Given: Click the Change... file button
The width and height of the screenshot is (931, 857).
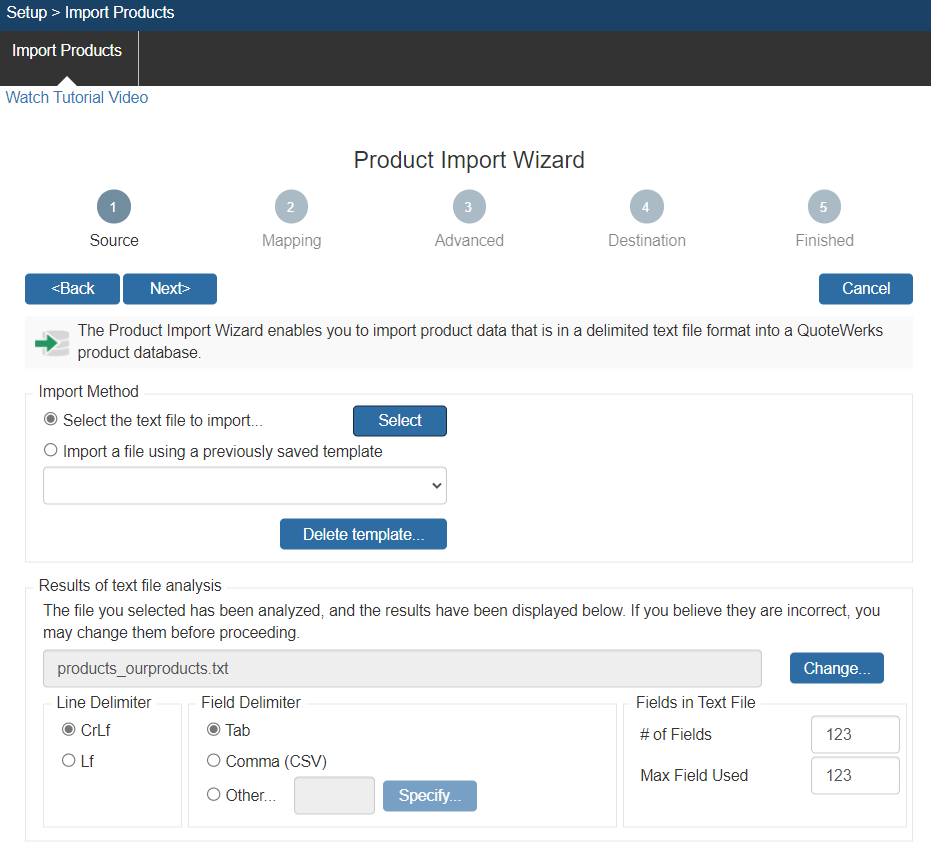Looking at the screenshot, I should pyautogui.click(x=836, y=668).
